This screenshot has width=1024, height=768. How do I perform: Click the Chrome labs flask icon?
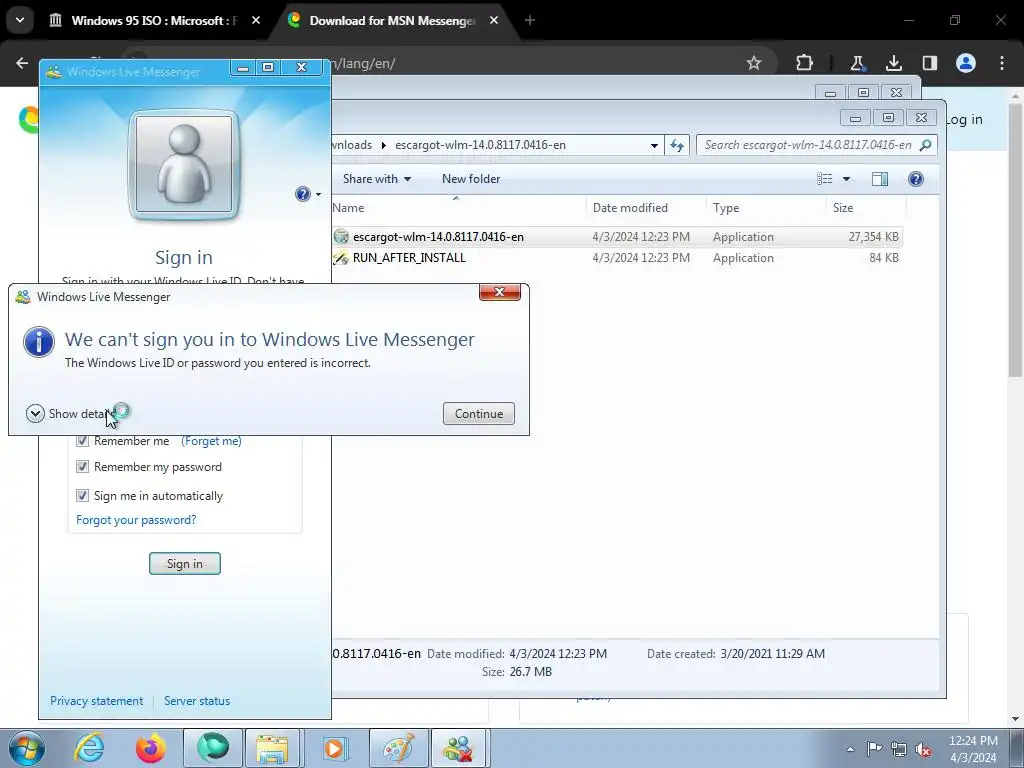coord(857,63)
